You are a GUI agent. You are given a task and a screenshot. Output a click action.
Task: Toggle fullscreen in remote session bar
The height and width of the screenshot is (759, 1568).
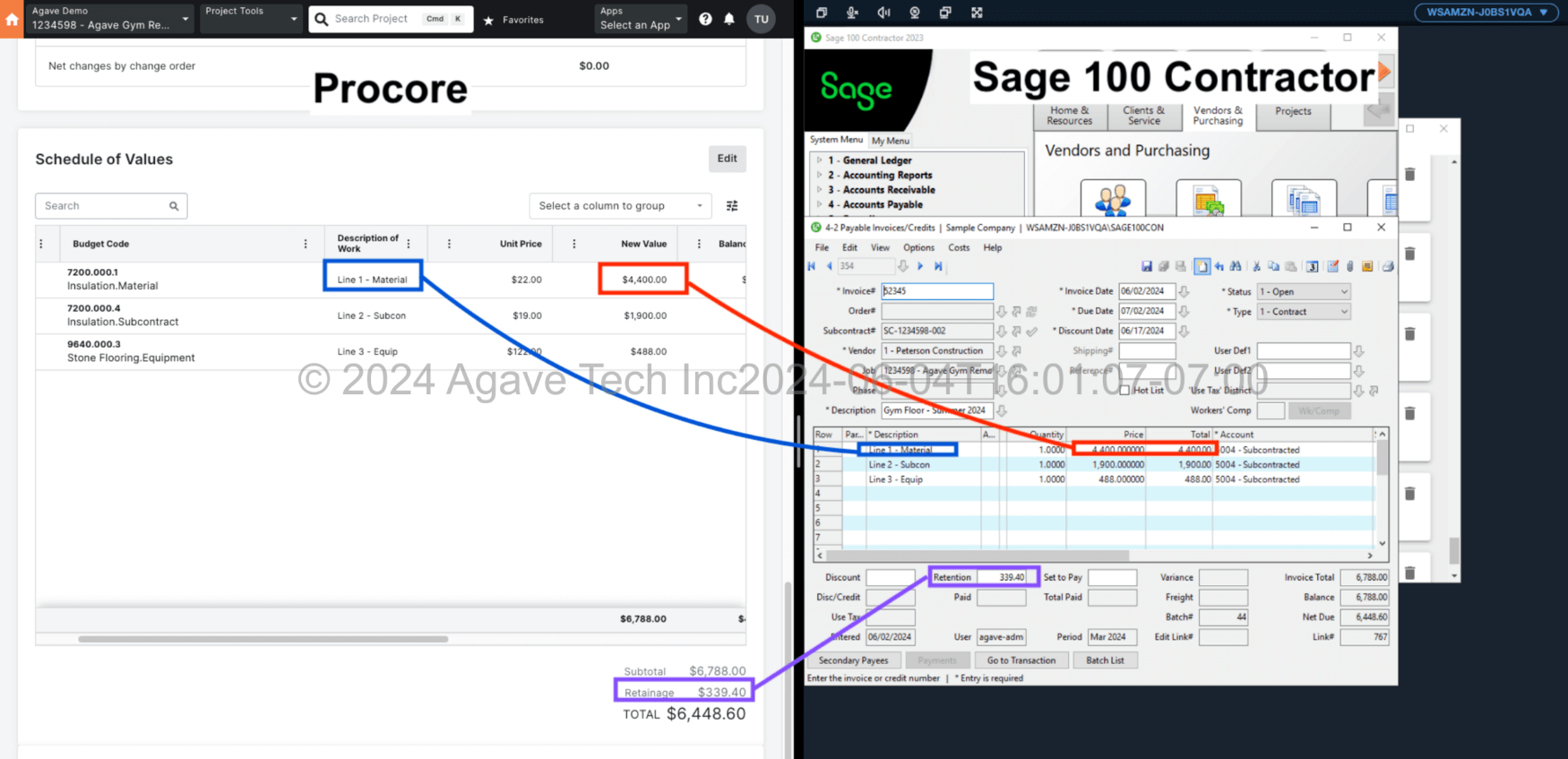[977, 13]
